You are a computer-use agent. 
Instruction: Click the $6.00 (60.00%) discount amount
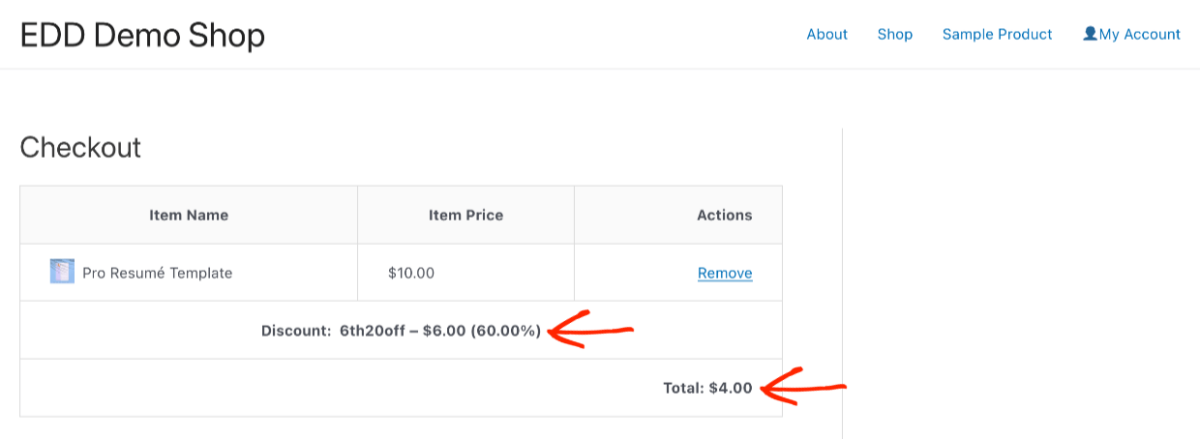(x=485, y=331)
